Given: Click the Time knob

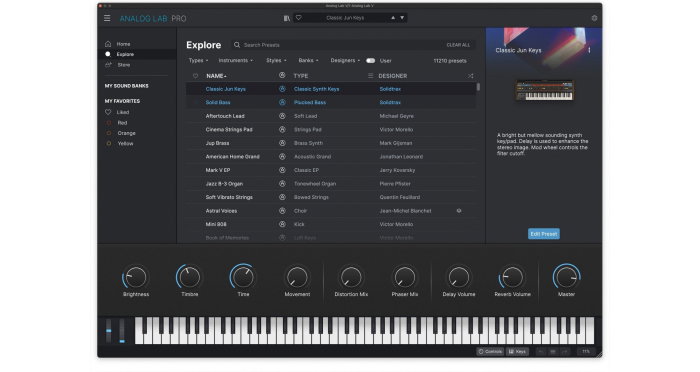Looking at the screenshot, I should pyautogui.click(x=243, y=277).
